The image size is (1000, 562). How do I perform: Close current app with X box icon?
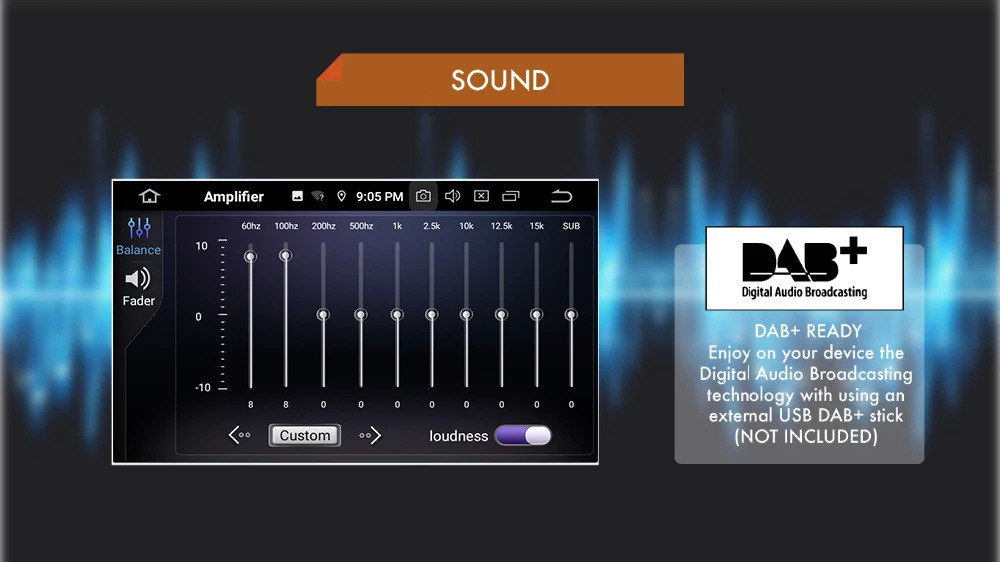pyautogui.click(x=482, y=196)
